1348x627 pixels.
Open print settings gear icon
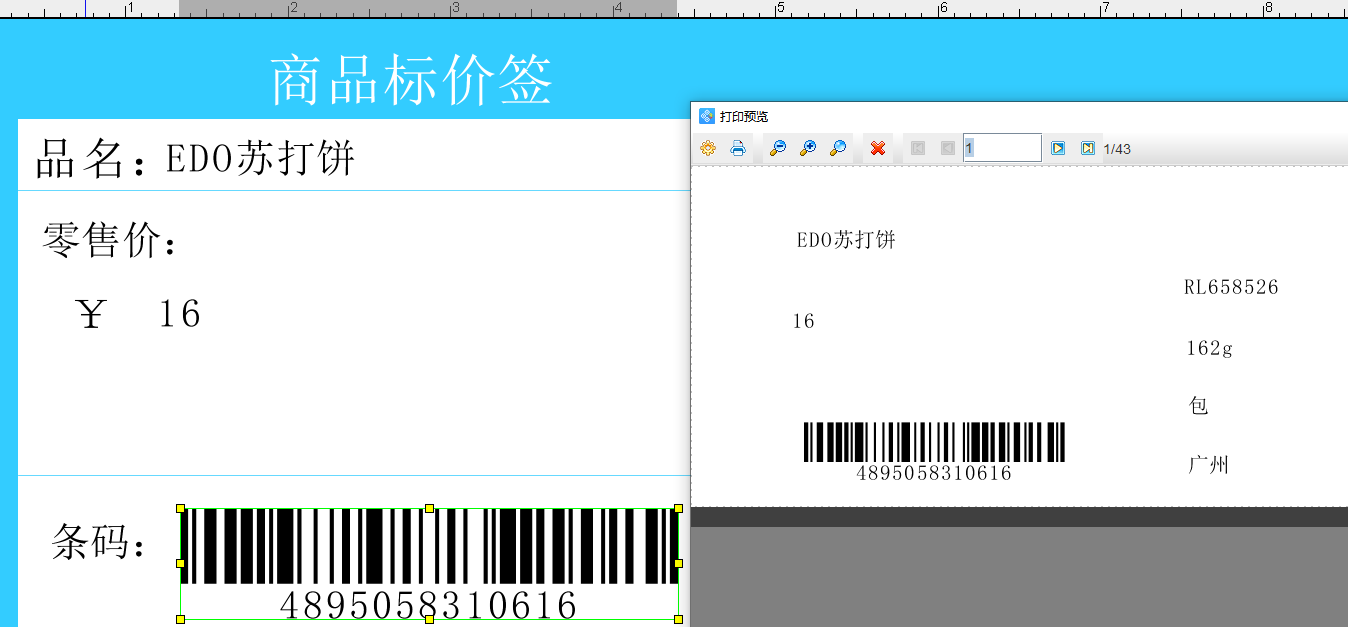pos(708,148)
